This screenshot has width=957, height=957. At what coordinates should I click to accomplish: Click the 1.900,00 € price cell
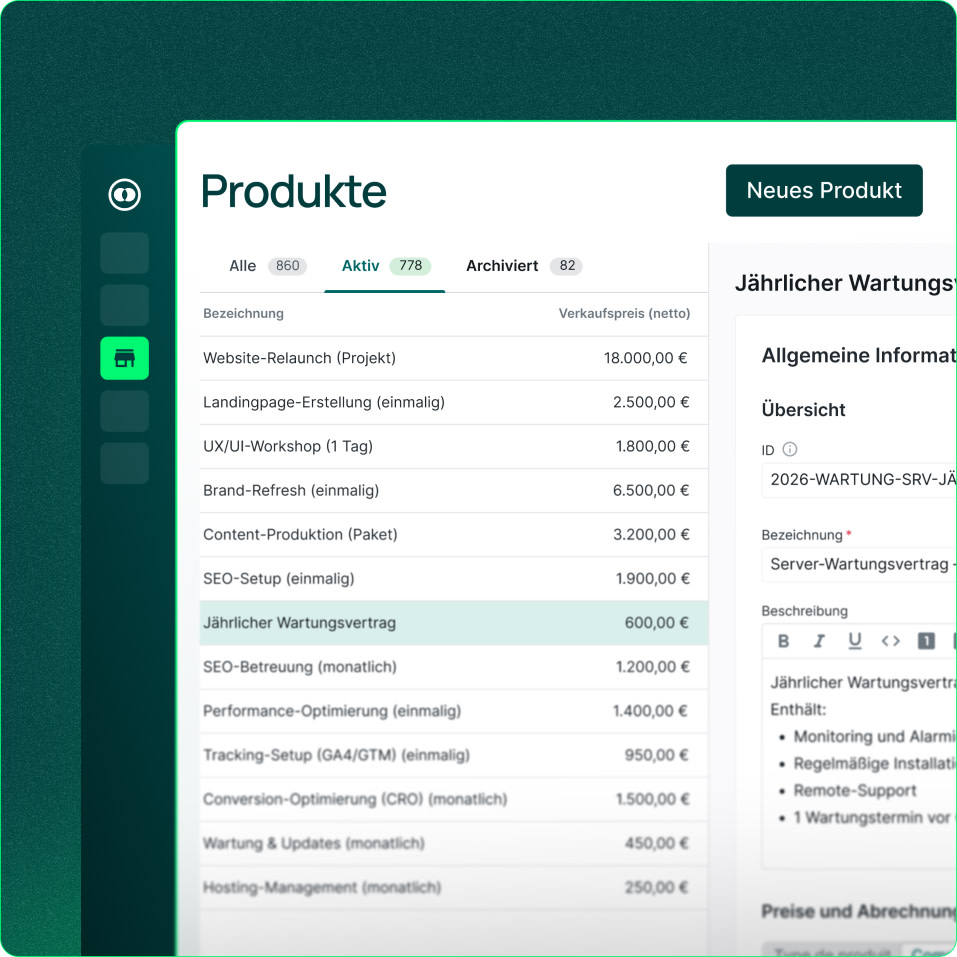[652, 579]
